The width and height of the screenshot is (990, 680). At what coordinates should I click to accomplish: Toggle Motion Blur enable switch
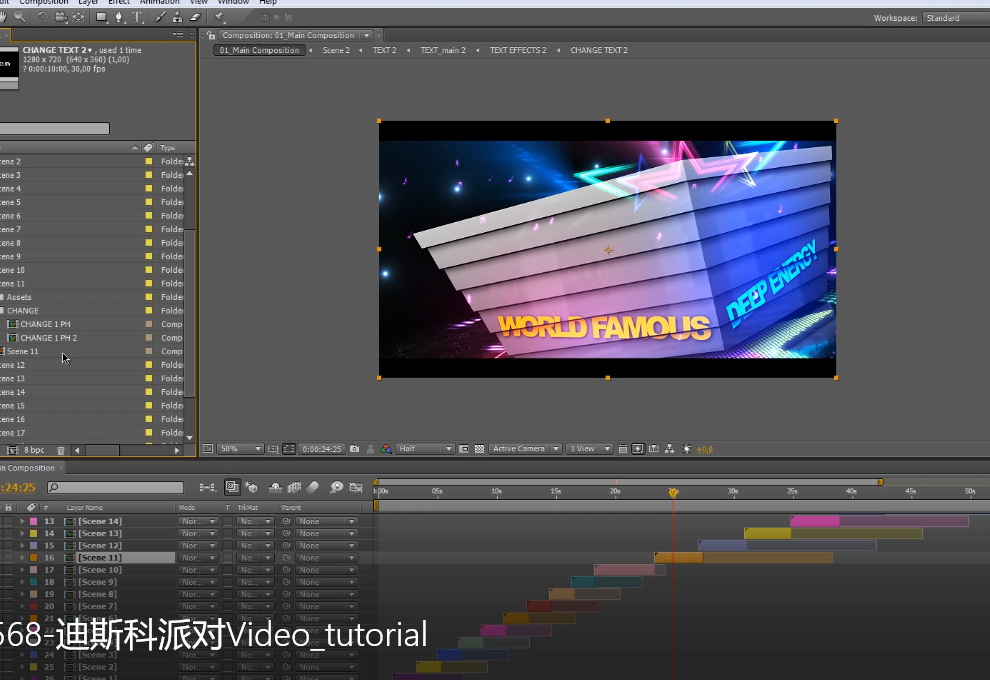pos(313,487)
